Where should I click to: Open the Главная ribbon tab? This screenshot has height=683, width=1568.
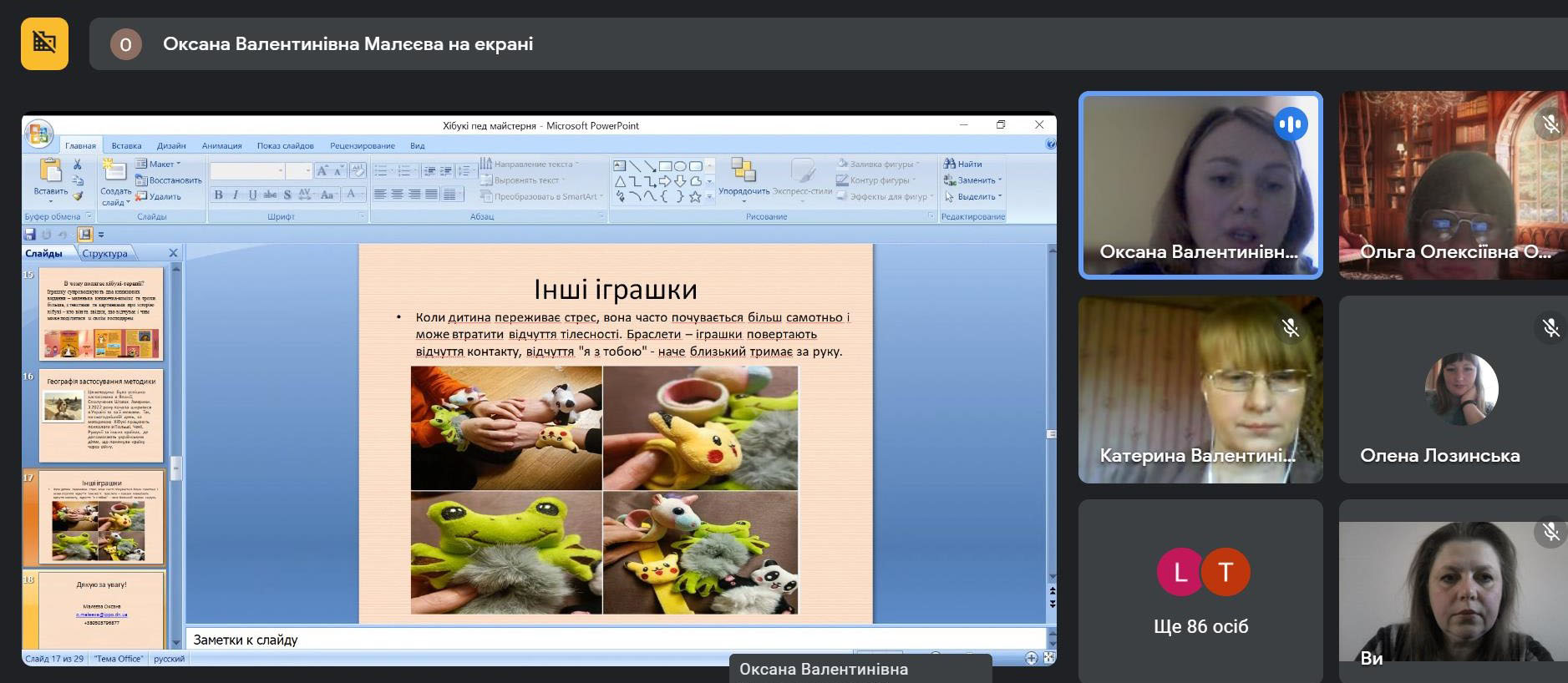[x=80, y=145]
